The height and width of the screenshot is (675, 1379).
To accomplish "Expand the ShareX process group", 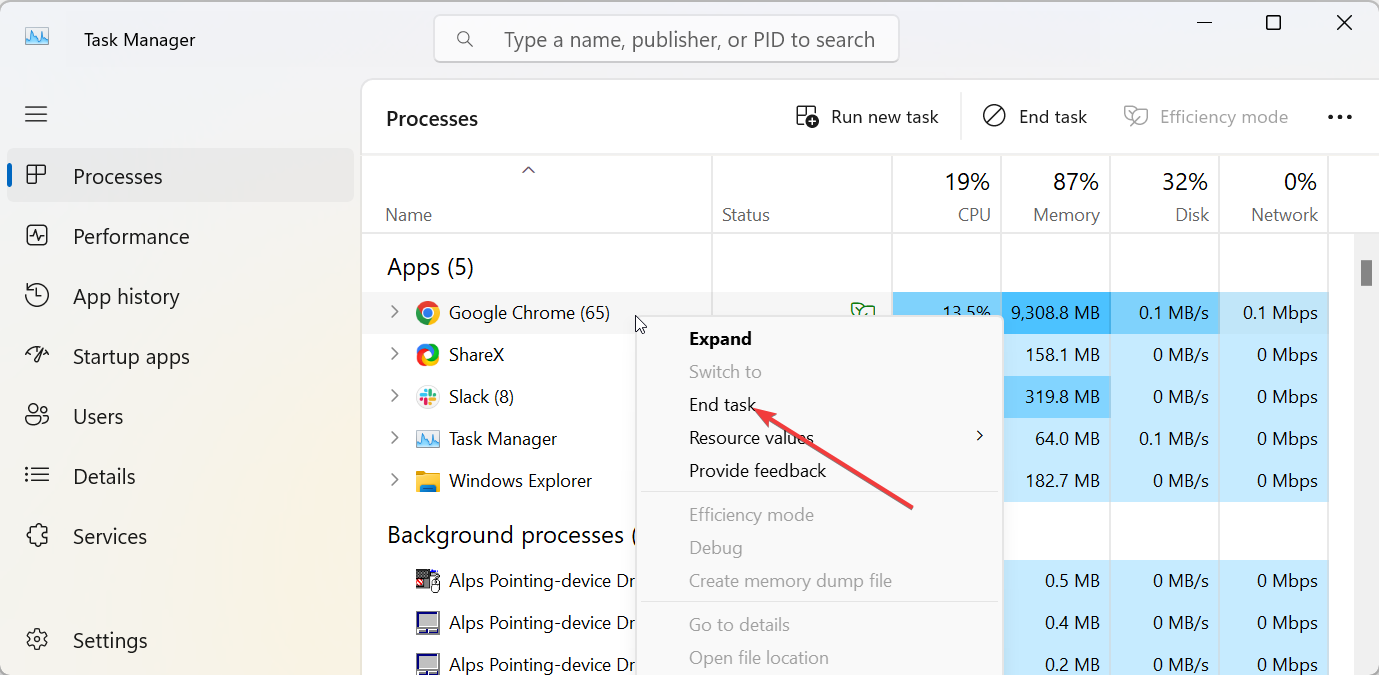I will pos(394,355).
